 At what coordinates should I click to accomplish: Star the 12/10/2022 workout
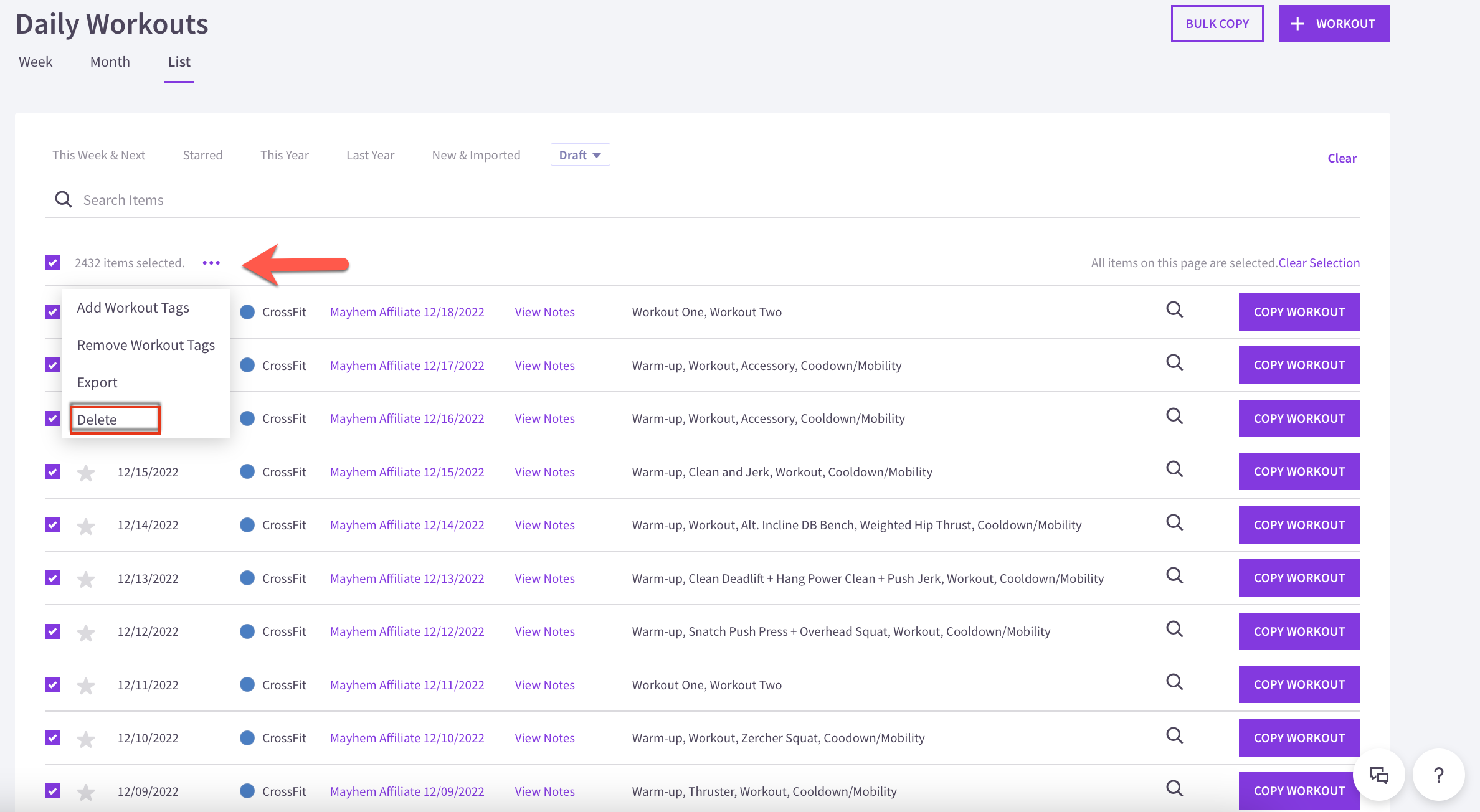(x=86, y=739)
